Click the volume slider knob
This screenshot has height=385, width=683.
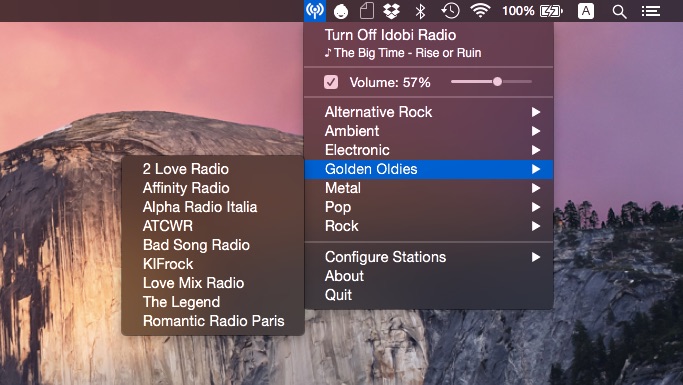(x=497, y=81)
